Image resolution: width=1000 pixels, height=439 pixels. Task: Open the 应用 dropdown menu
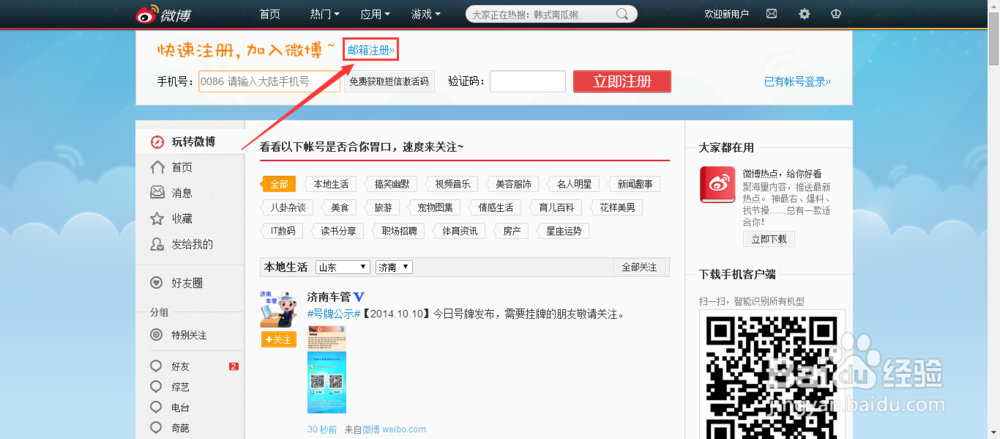tap(375, 13)
